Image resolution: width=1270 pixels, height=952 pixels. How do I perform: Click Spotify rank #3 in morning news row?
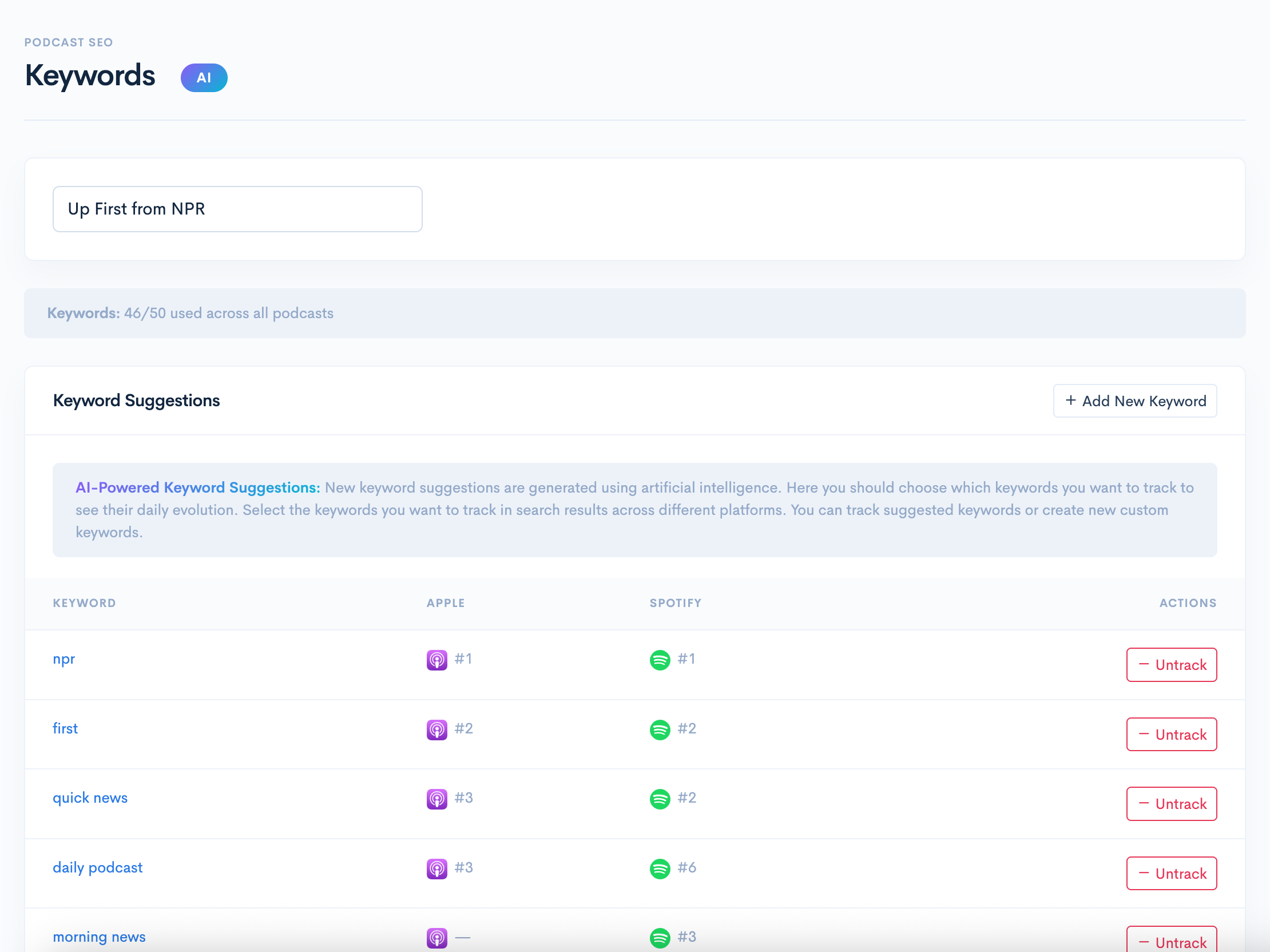click(686, 937)
